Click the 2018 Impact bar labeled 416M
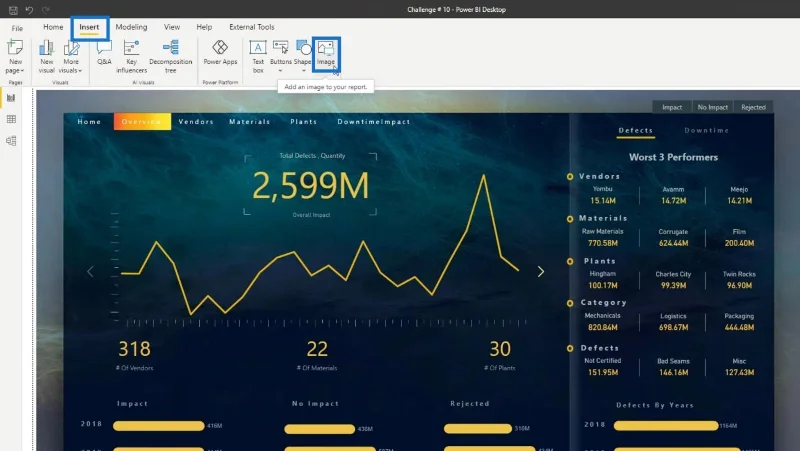Image resolution: width=800 pixels, height=451 pixels. tap(159, 426)
